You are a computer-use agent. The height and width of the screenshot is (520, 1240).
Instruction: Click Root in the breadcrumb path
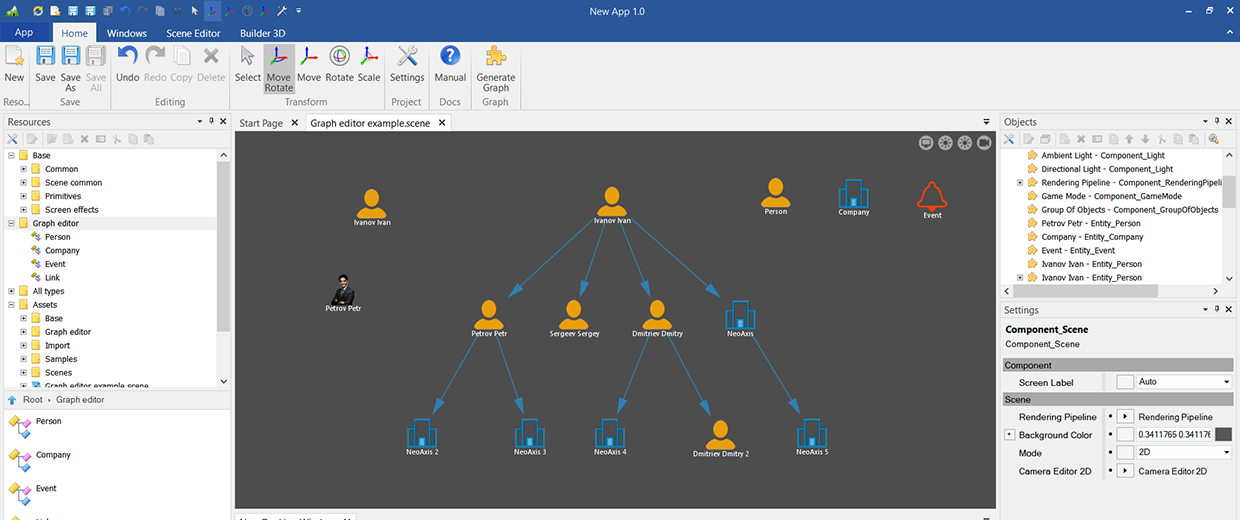coord(33,400)
